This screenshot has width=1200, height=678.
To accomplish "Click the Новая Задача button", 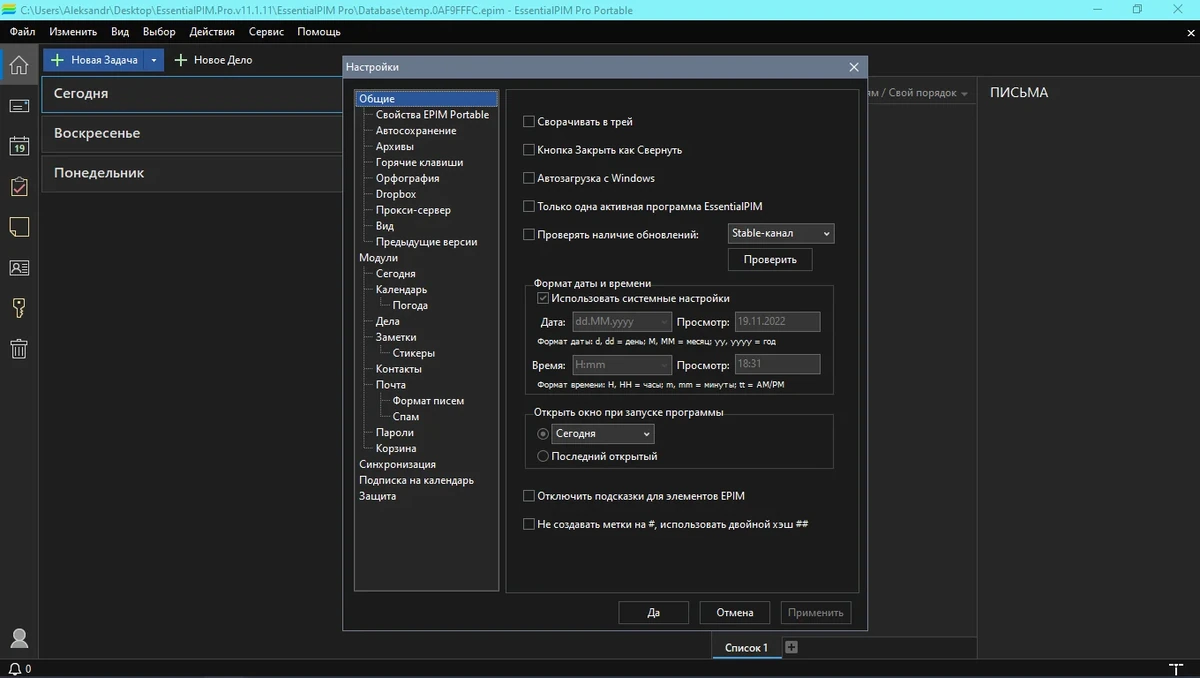I will pyautogui.click(x=94, y=60).
